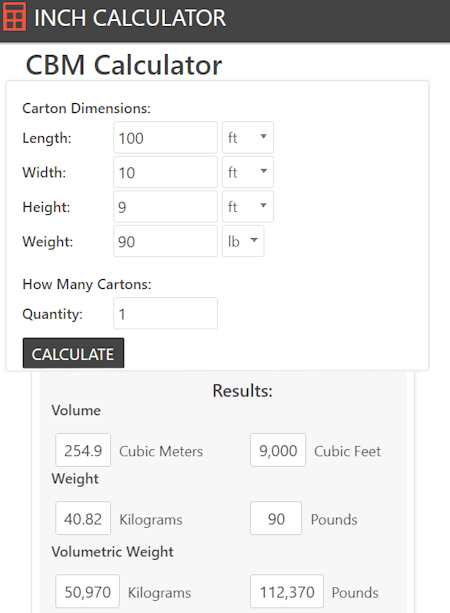Select the volumetric weight Pounds result 112,370

coord(287,591)
